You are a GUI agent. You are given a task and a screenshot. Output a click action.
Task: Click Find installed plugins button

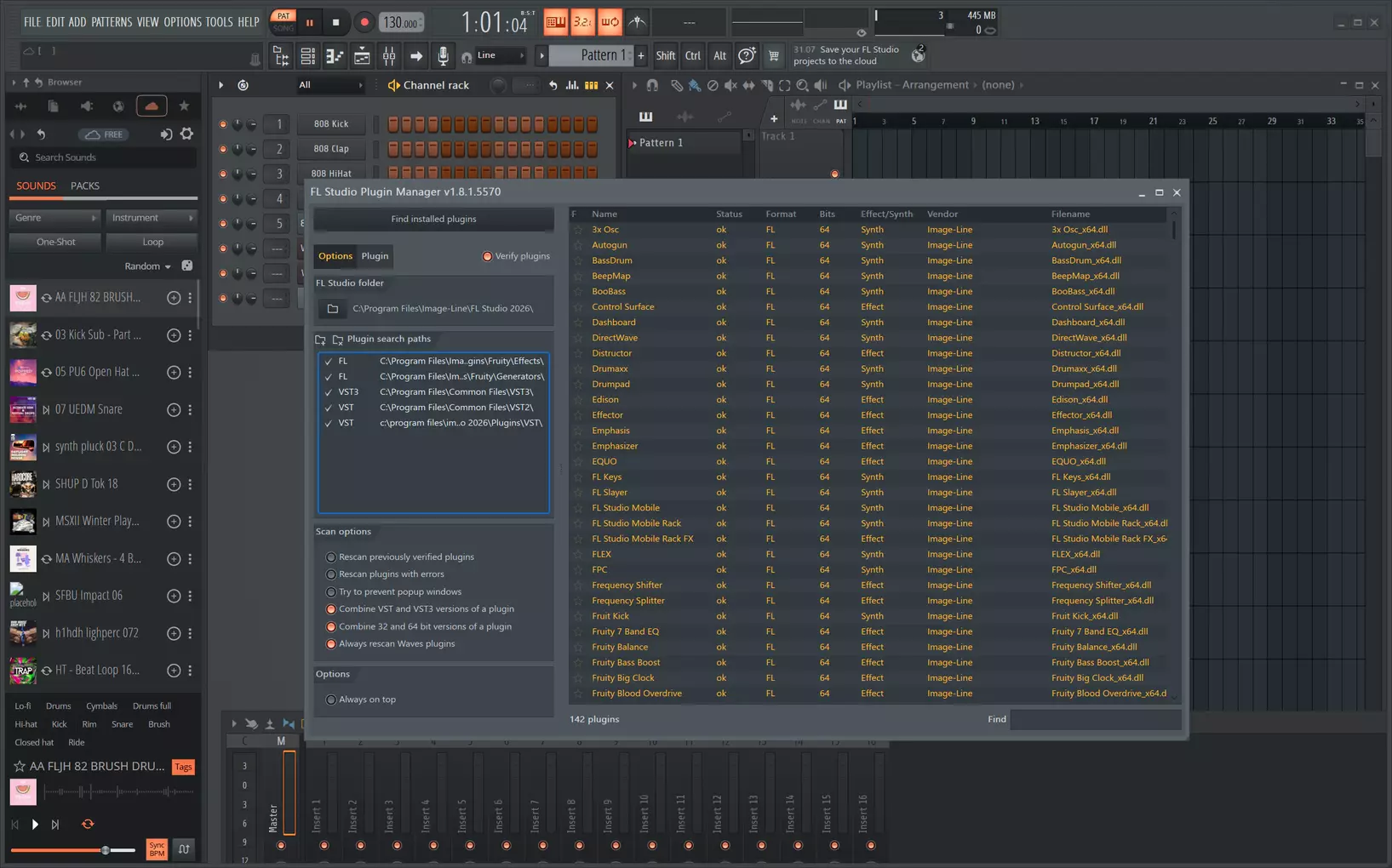(433, 220)
